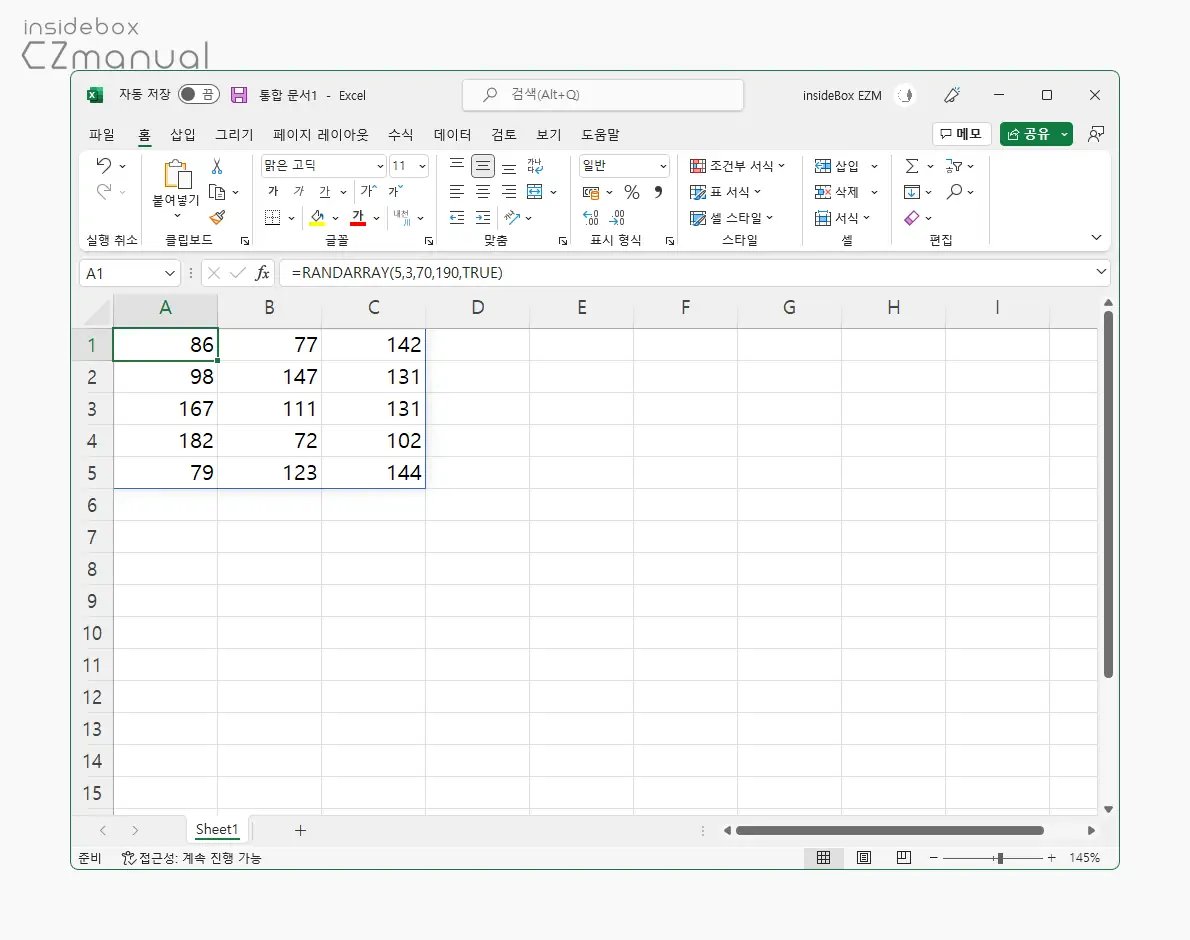1190x940 pixels.
Task: Toggle italic formatting
Action: pyautogui.click(x=299, y=191)
